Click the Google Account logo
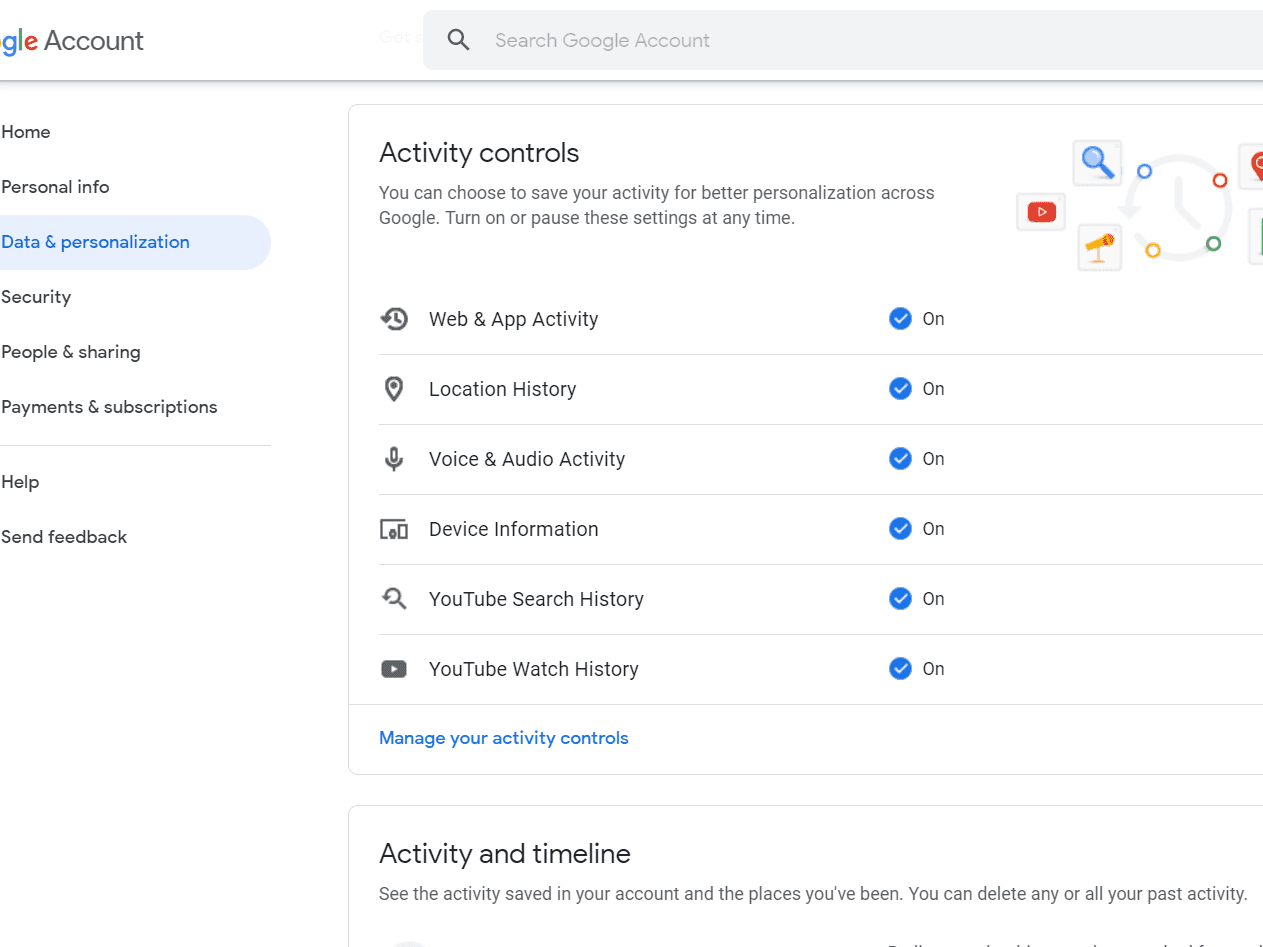1263x947 pixels. pyautogui.click(x=72, y=40)
